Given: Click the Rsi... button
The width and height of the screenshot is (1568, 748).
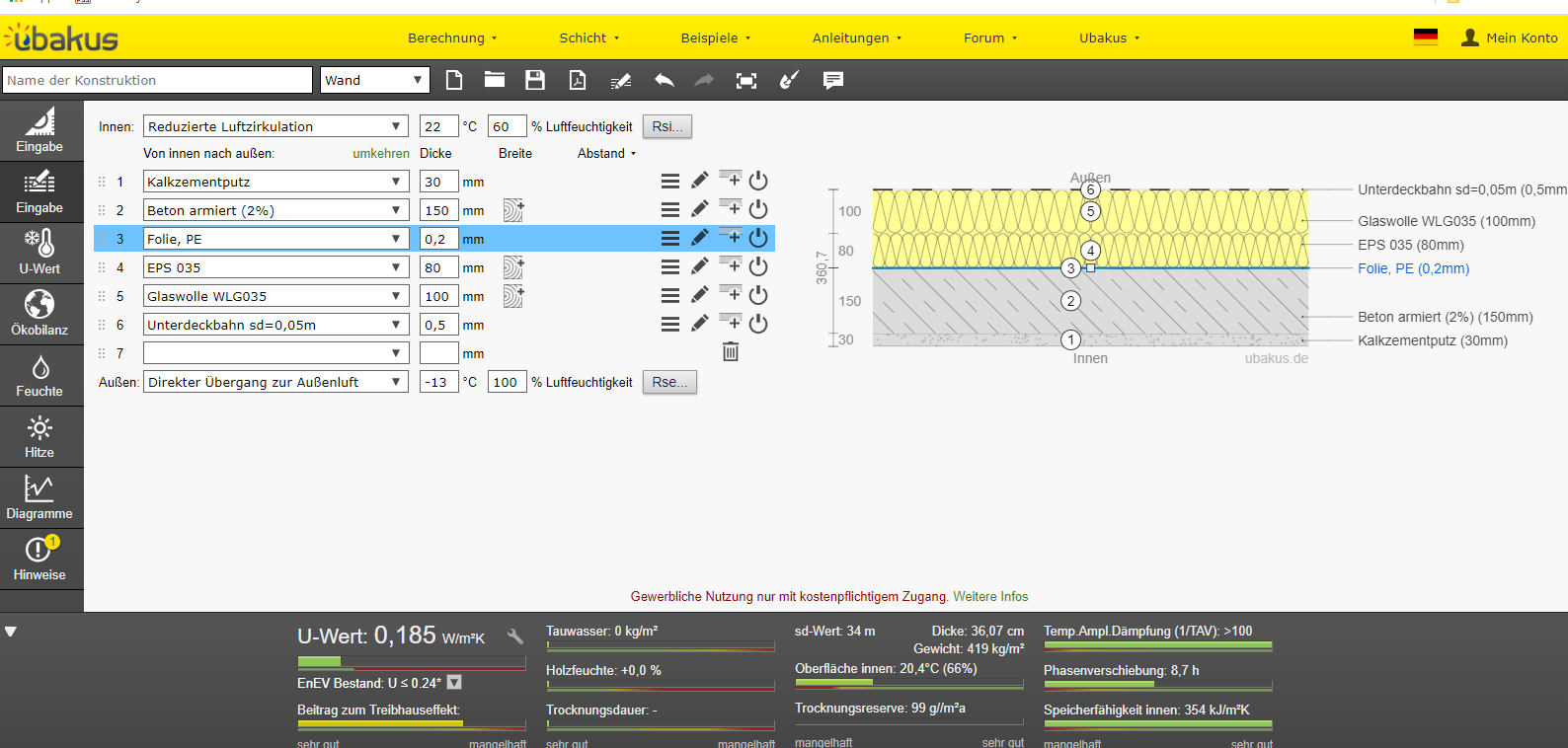Looking at the screenshot, I should tap(667, 126).
